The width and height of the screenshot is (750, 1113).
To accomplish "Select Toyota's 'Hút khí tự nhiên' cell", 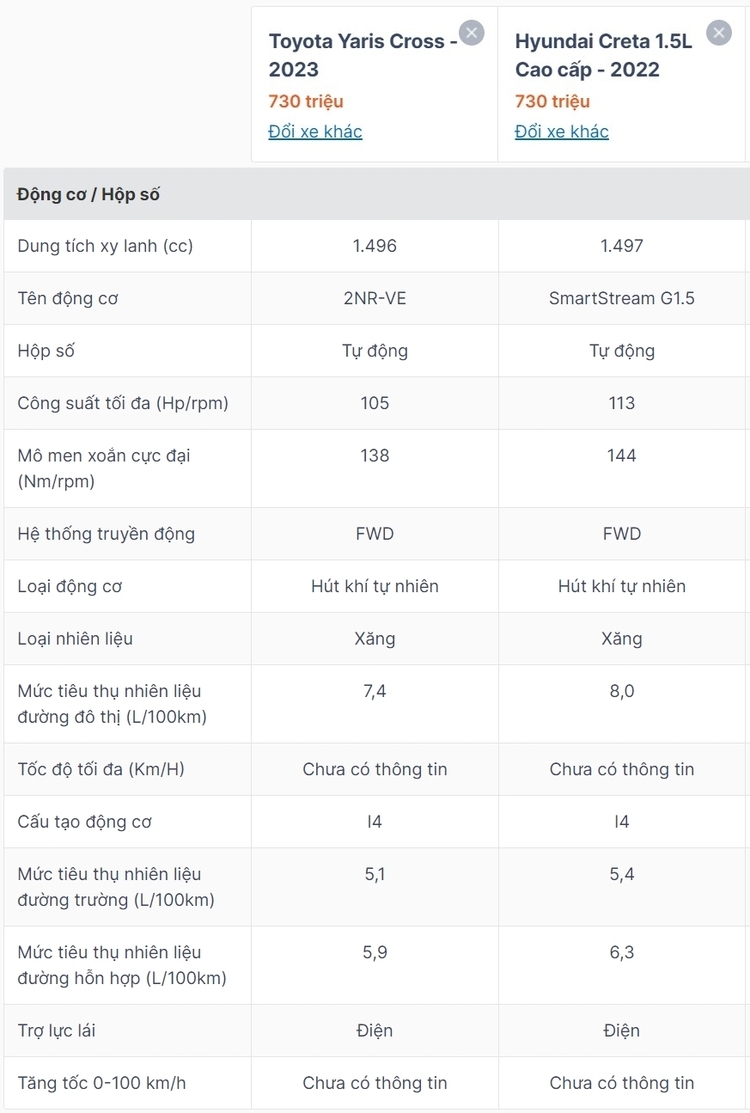I will tap(375, 586).
